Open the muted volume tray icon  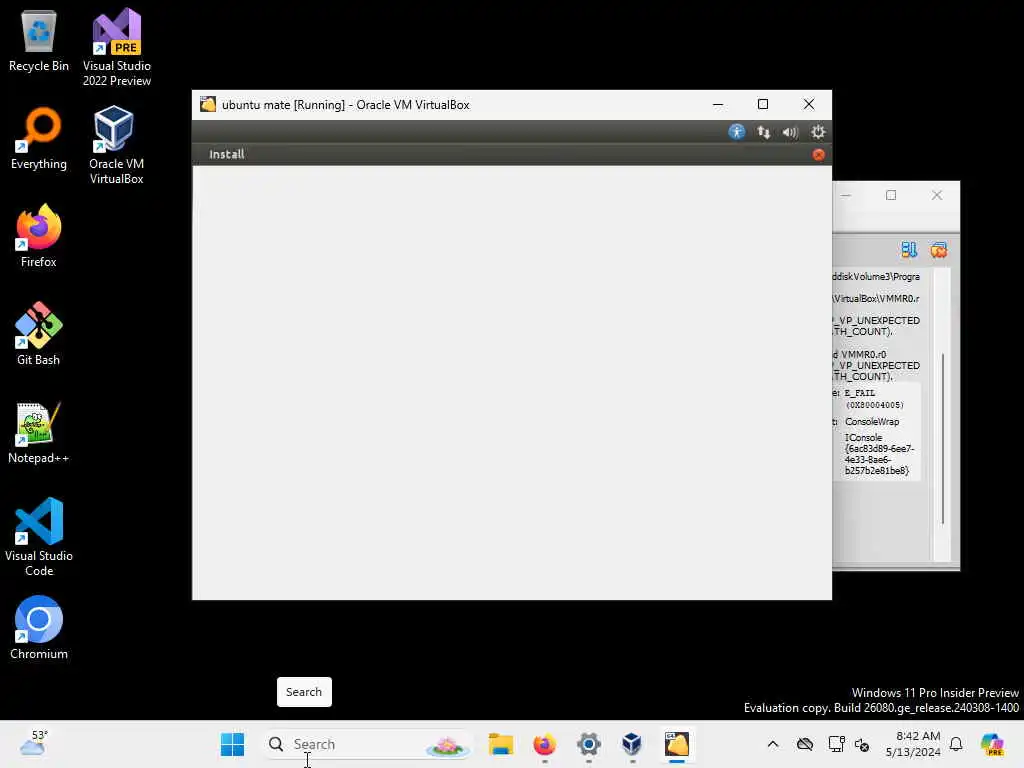coord(862,744)
